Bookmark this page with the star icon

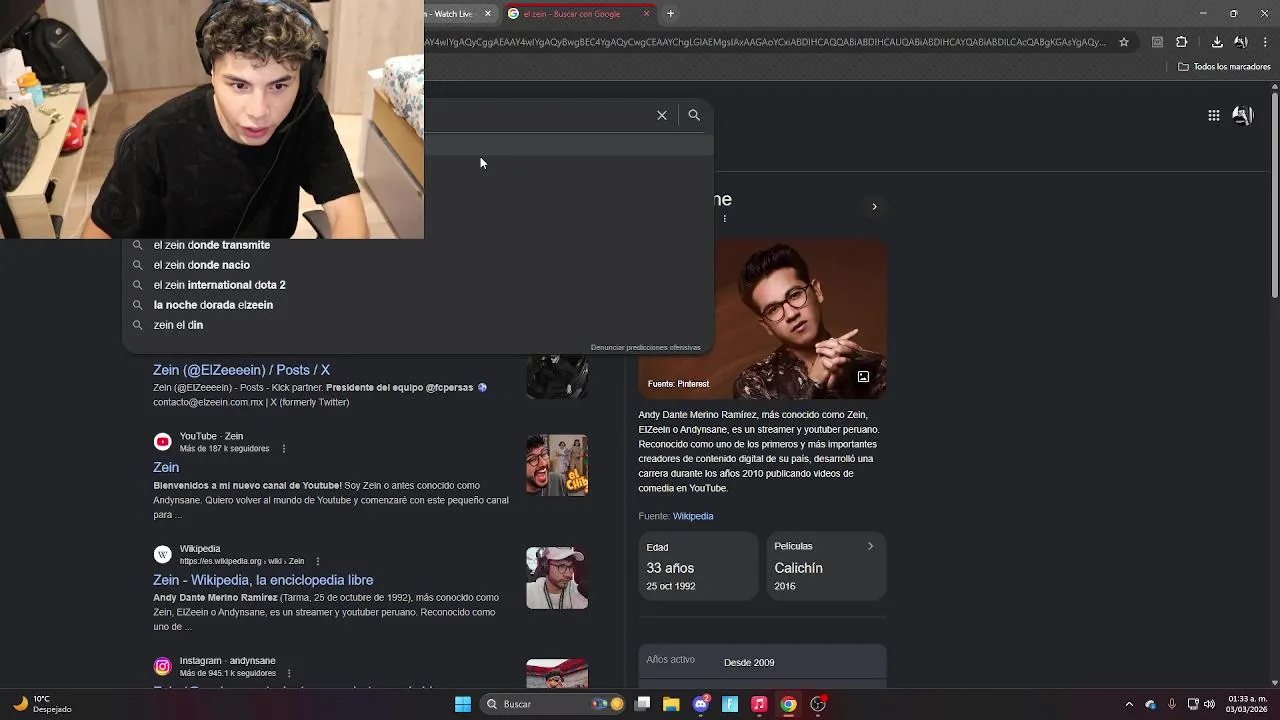click(x=1124, y=42)
